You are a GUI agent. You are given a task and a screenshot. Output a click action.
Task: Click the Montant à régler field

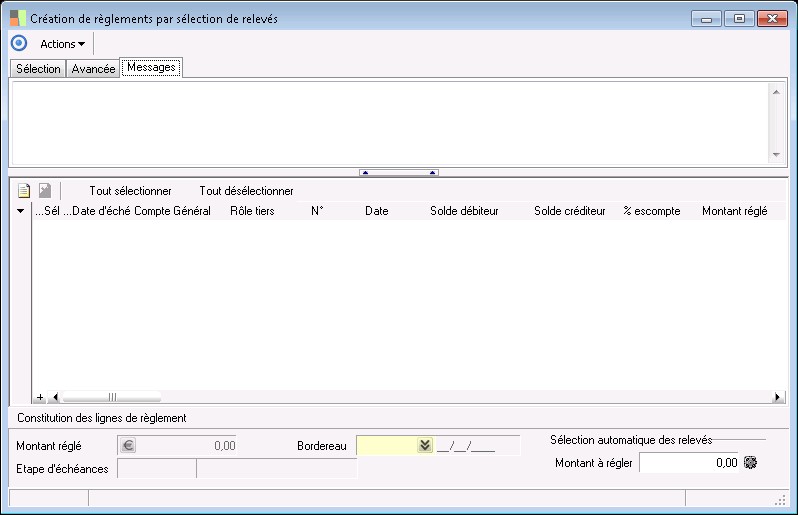coord(690,463)
